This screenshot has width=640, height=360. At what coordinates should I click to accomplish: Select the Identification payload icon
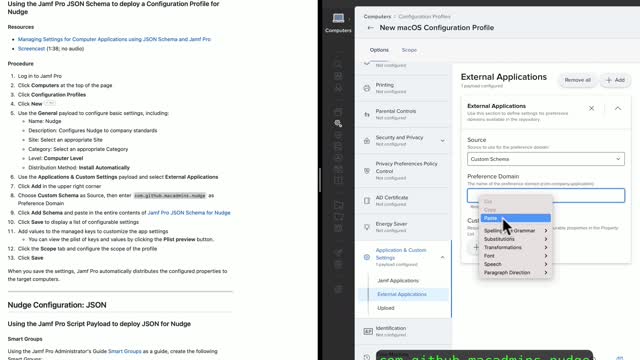368,331
